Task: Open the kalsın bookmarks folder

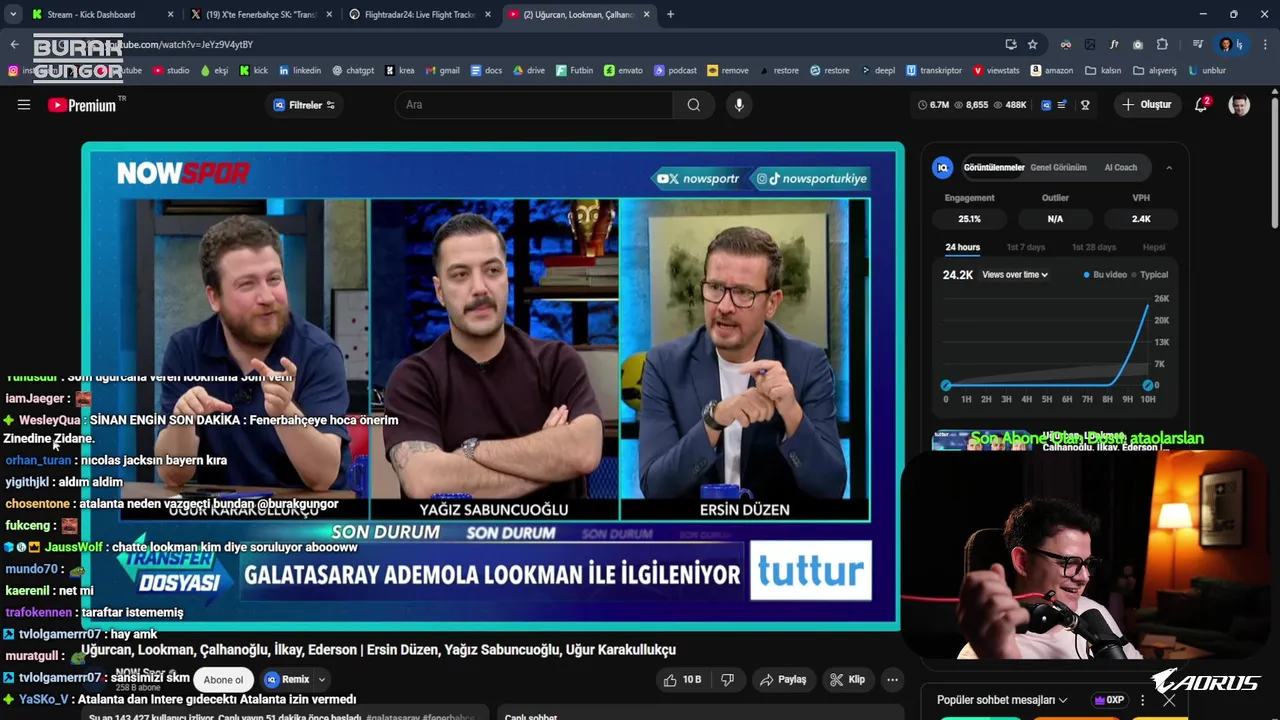Action: click(1103, 70)
